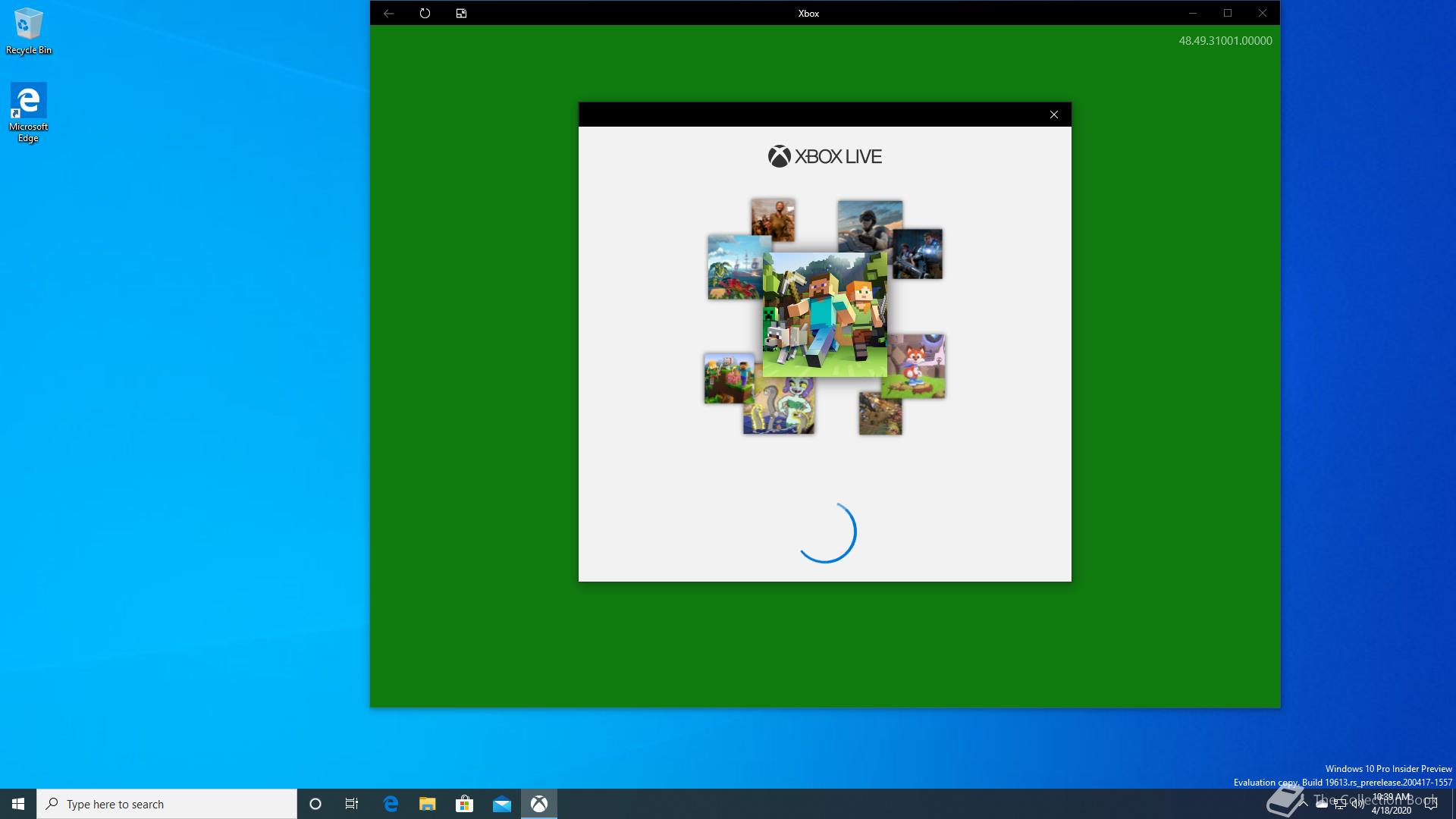Open the Mail app from the taskbar
This screenshot has width=1456, height=819.
[x=501, y=804]
